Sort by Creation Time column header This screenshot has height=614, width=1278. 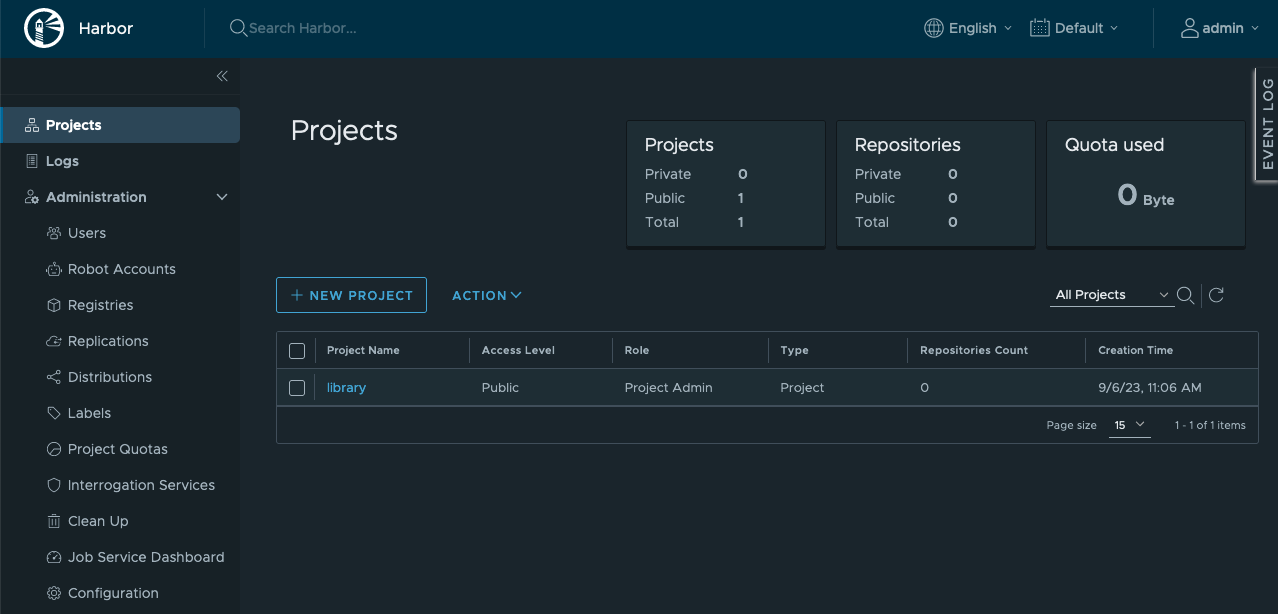point(1135,350)
